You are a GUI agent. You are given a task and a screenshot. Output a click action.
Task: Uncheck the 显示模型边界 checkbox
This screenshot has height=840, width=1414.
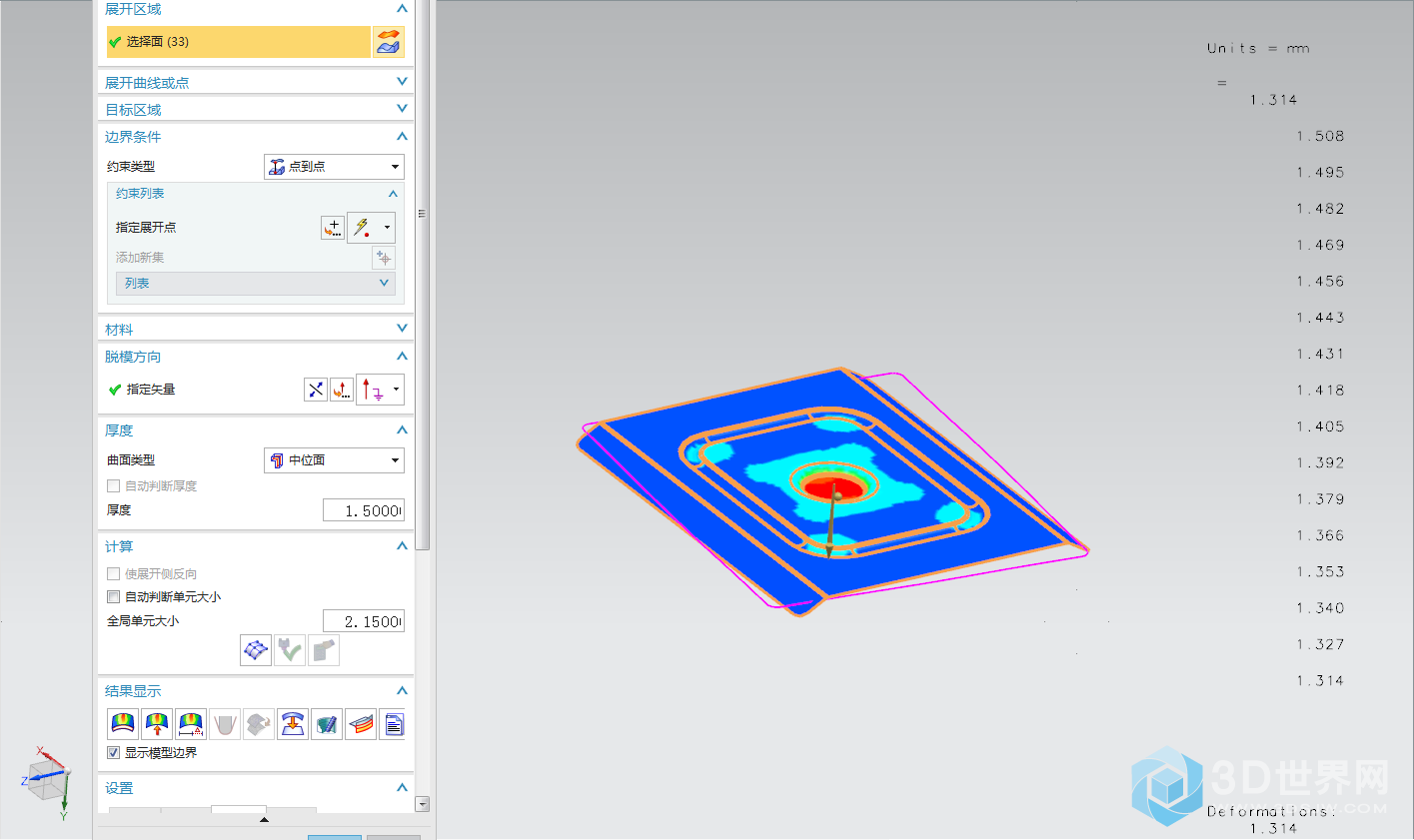coord(113,753)
